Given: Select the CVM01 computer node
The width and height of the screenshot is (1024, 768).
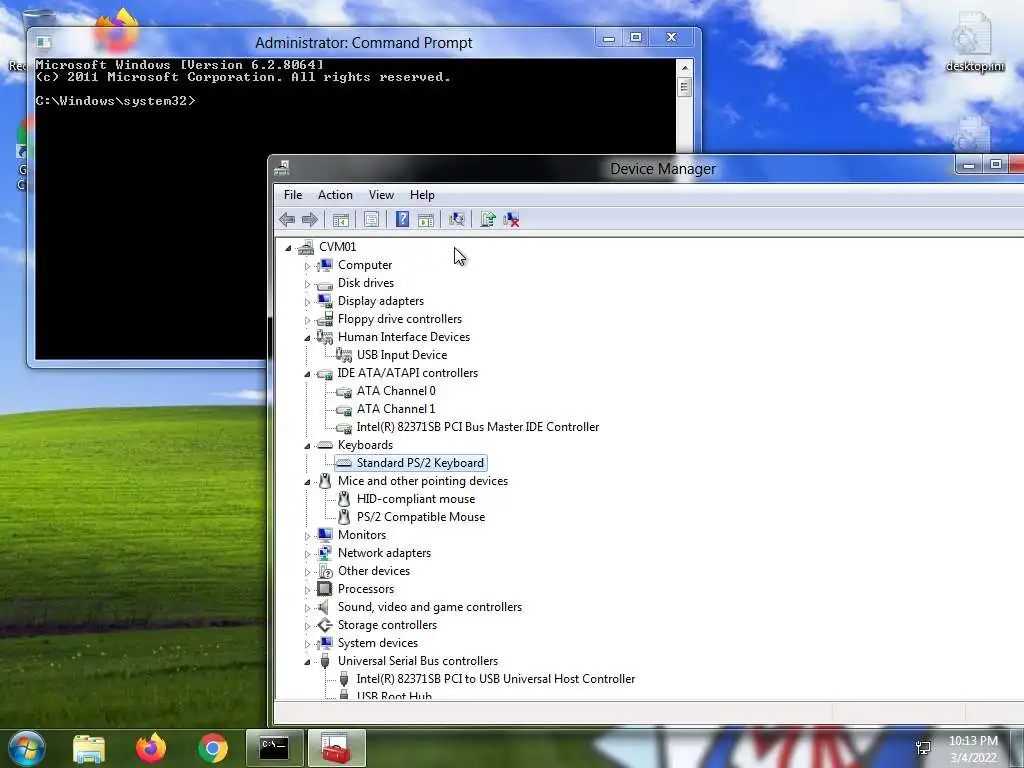Looking at the screenshot, I should pos(337,246).
